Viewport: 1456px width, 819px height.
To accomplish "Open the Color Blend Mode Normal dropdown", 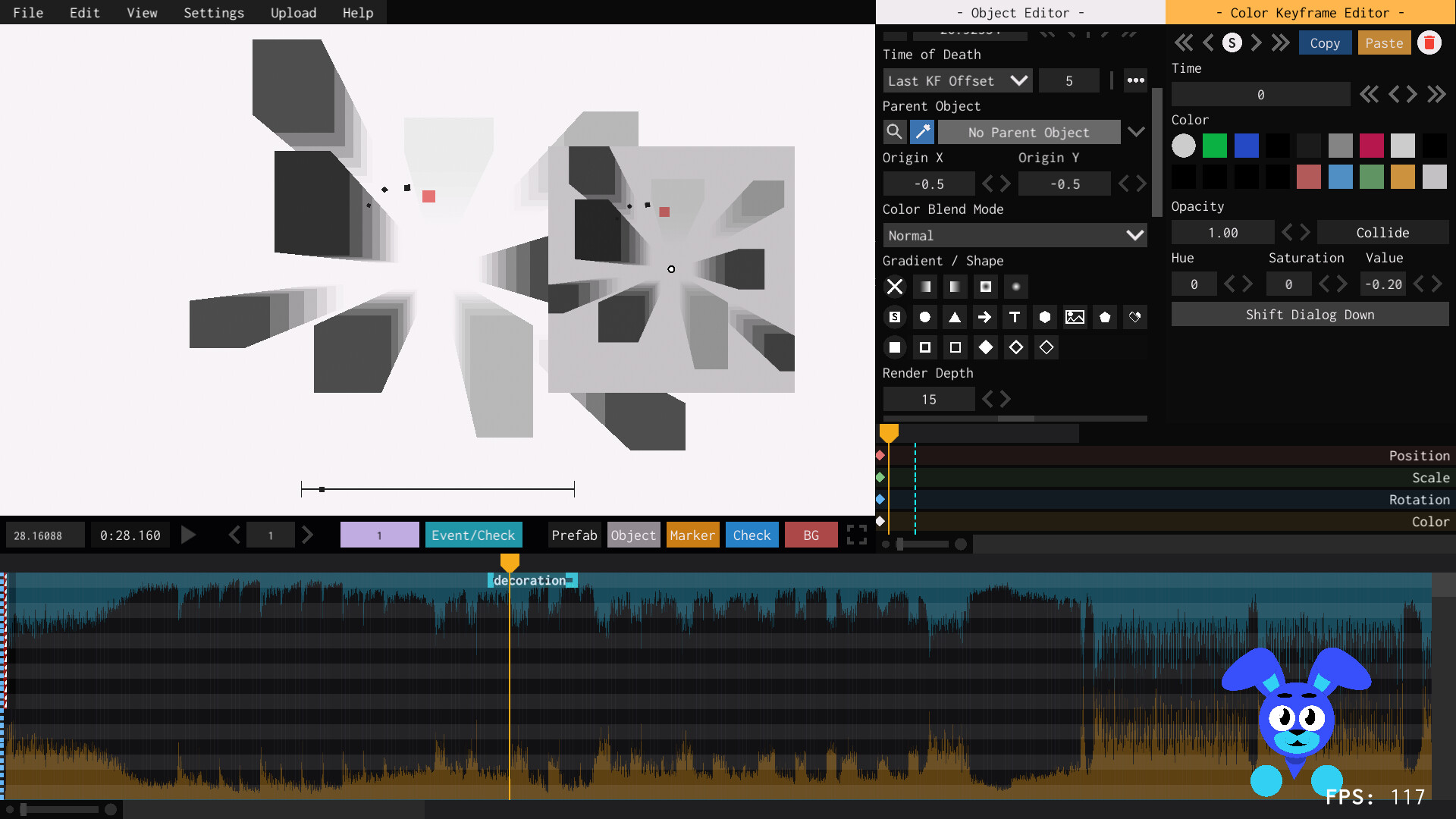I will 1015,236.
